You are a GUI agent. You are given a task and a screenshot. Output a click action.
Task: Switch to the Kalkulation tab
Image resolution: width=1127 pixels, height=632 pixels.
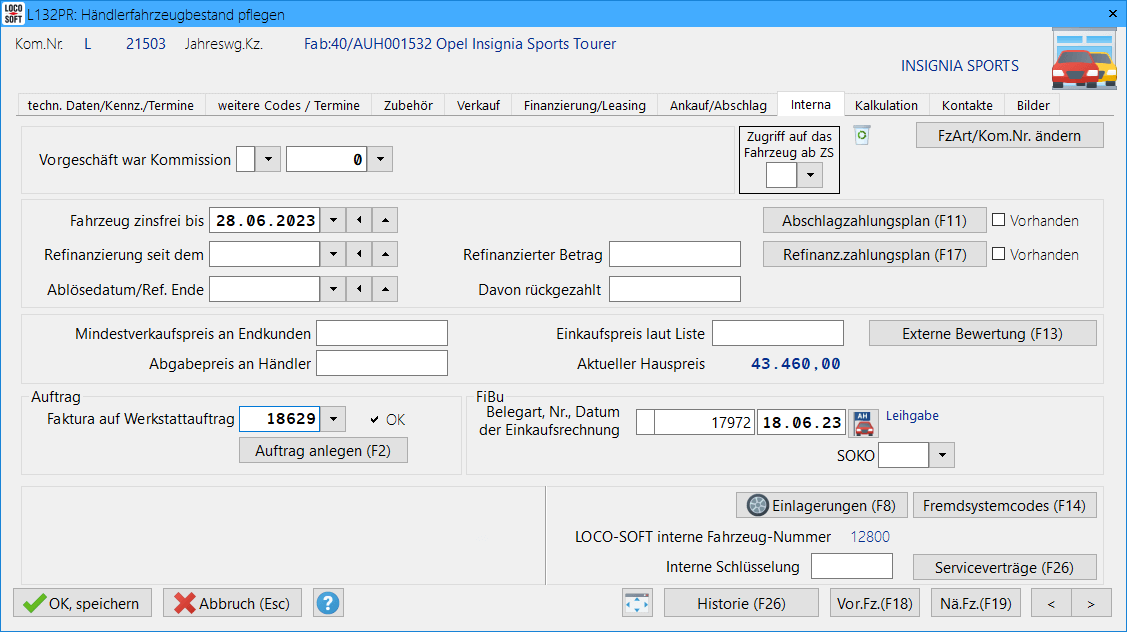[x=886, y=105]
